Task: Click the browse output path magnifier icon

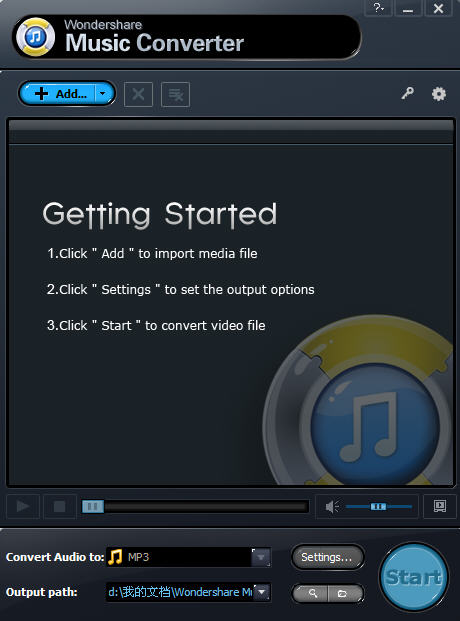Action: (x=312, y=593)
